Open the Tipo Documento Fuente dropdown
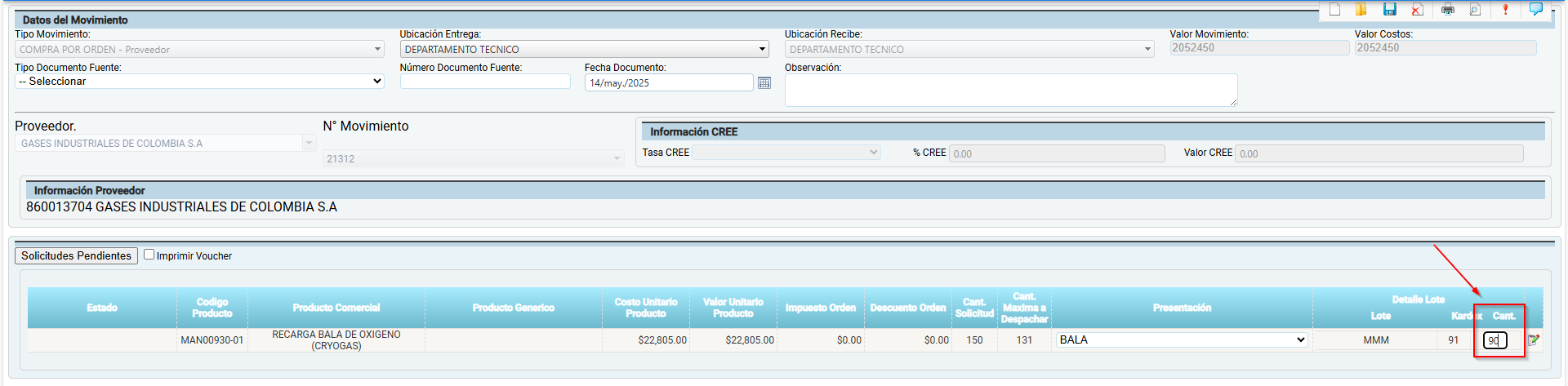The height and width of the screenshot is (386, 1568). 199,82
